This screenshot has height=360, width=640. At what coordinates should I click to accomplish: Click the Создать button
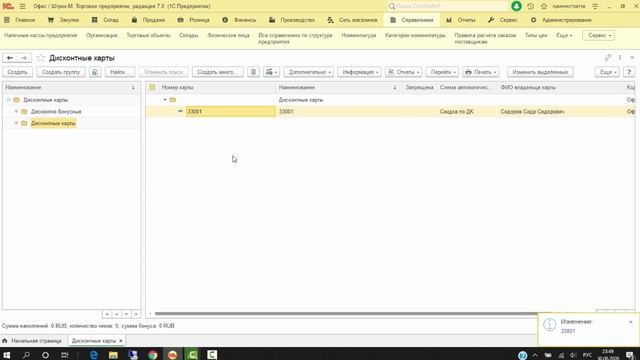(18, 72)
